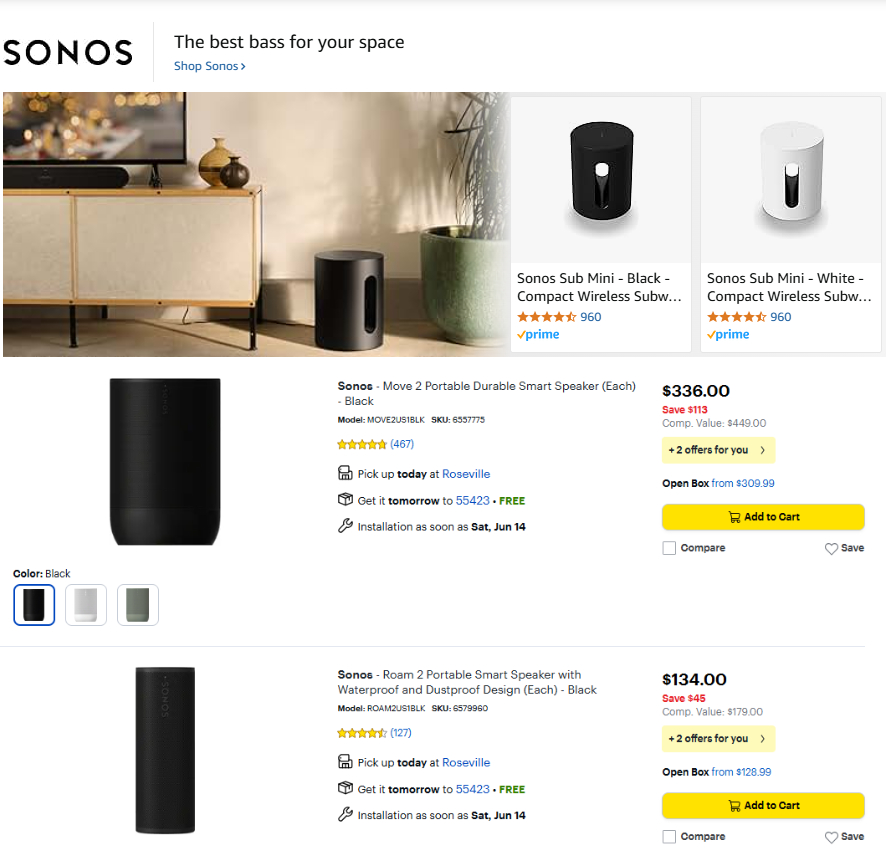
Task: Expand '+2 offers for you' on Roam 2
Action: click(718, 739)
